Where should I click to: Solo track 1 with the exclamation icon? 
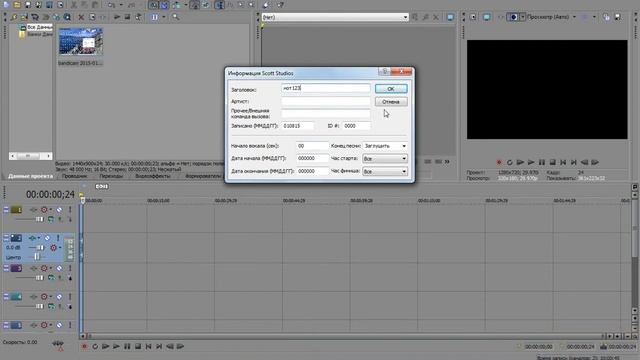tap(70, 210)
